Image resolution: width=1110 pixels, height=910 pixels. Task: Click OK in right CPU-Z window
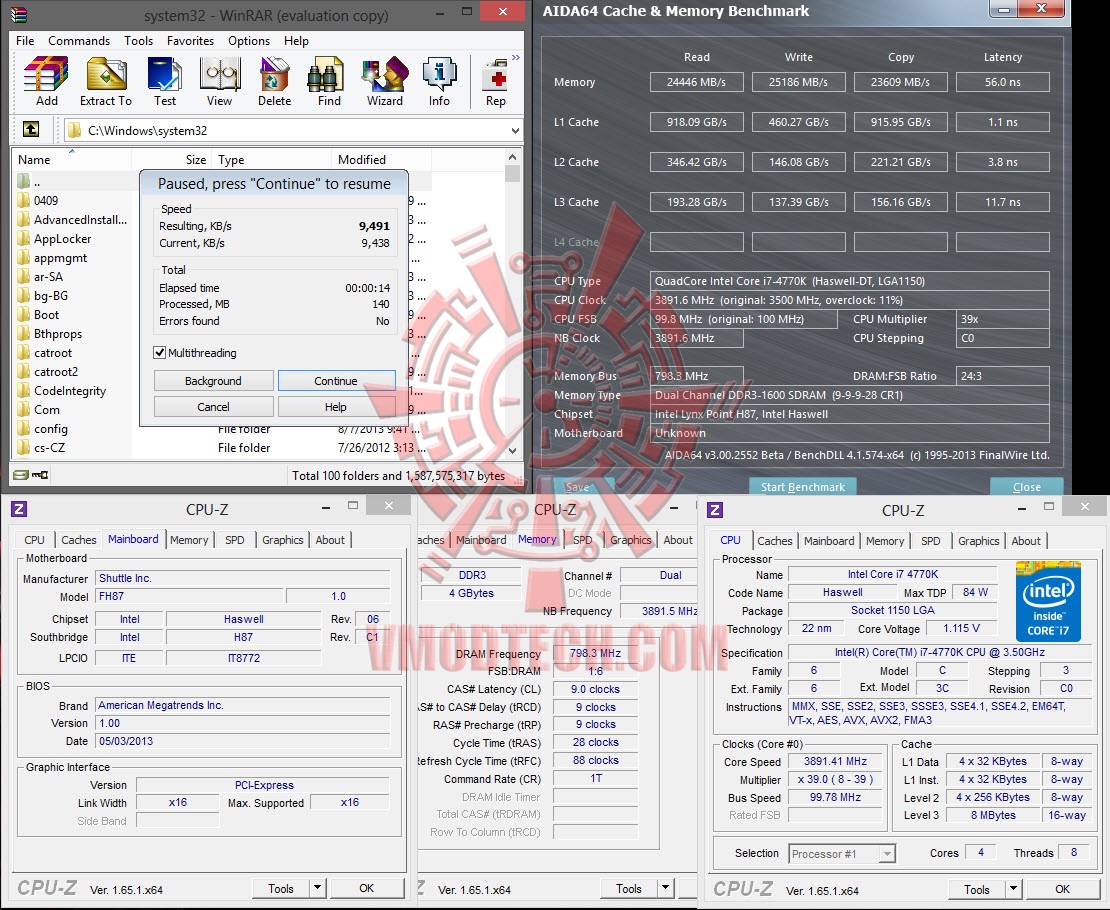(x=1063, y=889)
